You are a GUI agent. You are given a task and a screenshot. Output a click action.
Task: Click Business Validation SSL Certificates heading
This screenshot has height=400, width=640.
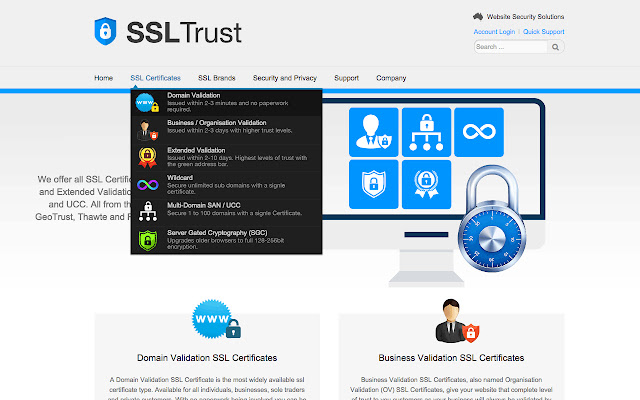tap(451, 358)
